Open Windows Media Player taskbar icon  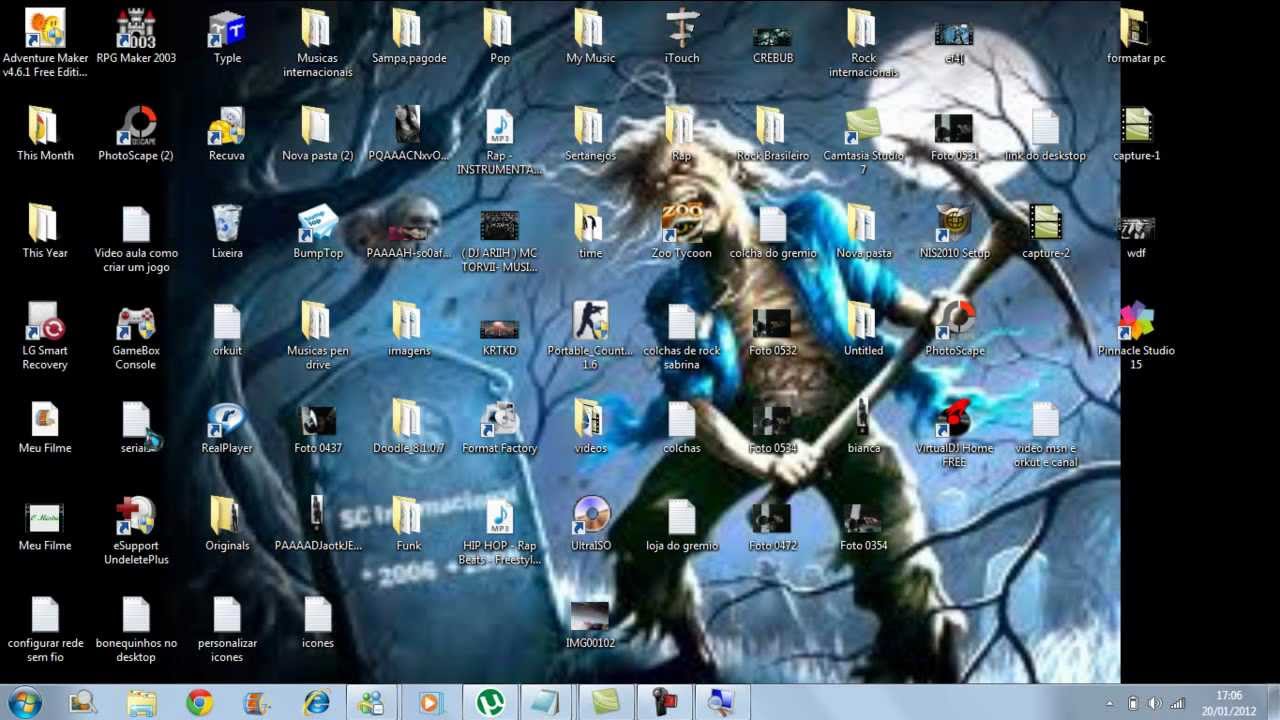pyautogui.click(x=431, y=703)
